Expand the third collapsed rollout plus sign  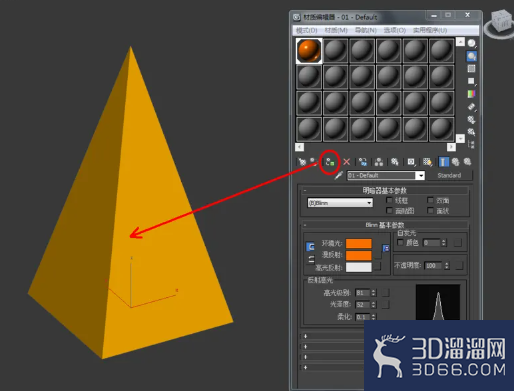click(305, 357)
